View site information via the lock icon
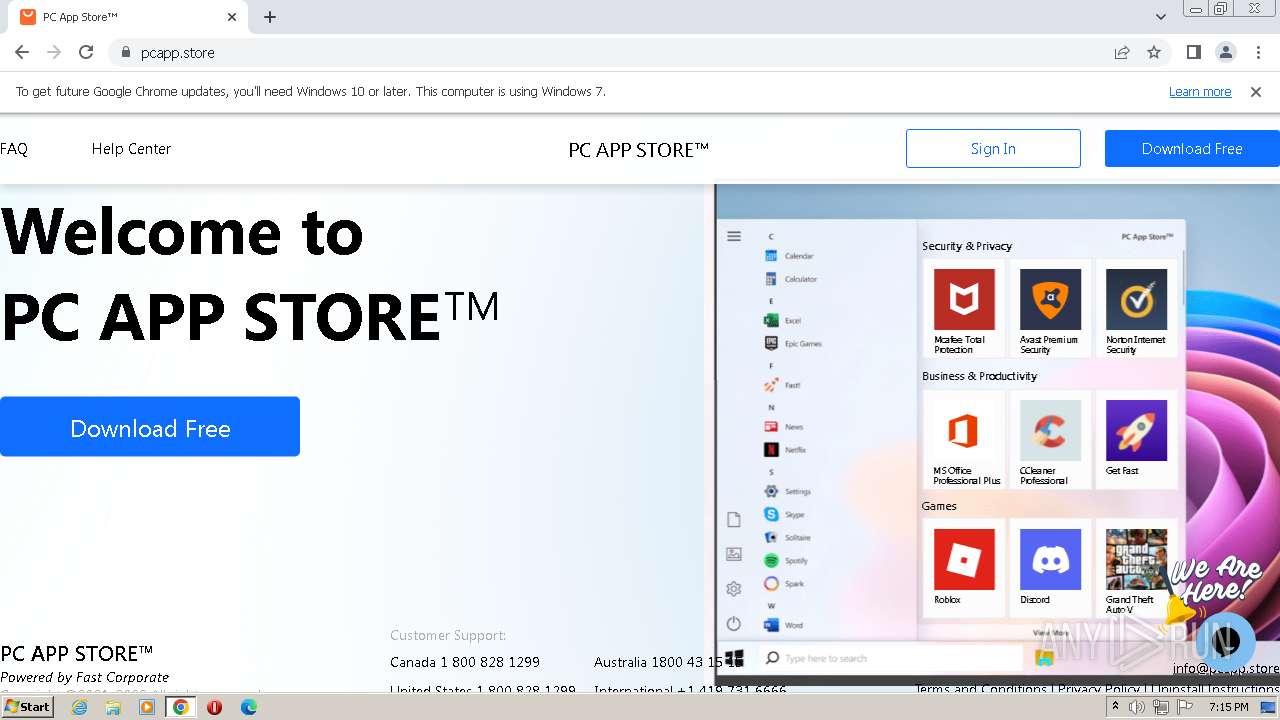This screenshot has height=720, width=1280. tap(125, 52)
